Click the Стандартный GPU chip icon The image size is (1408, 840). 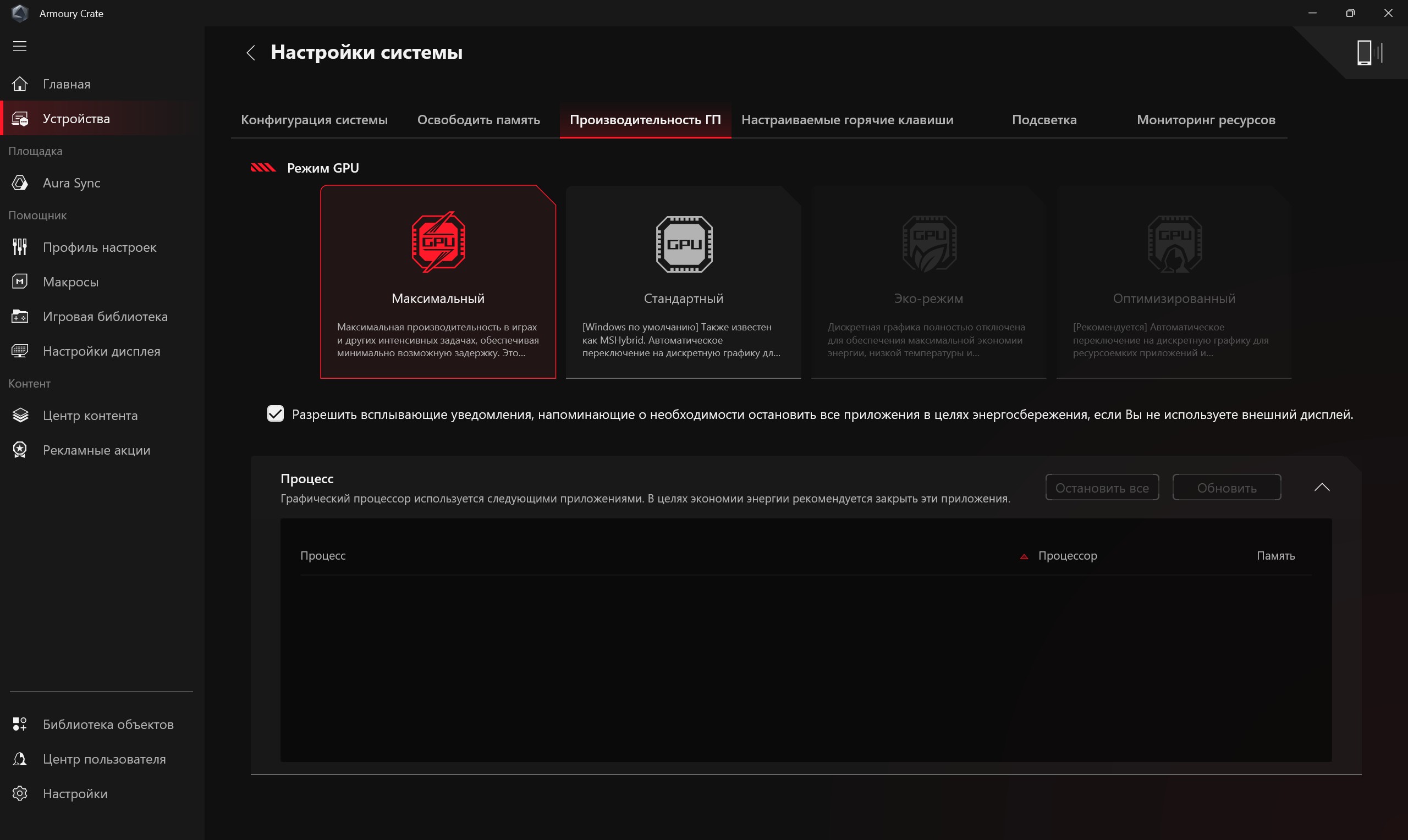coord(684,244)
